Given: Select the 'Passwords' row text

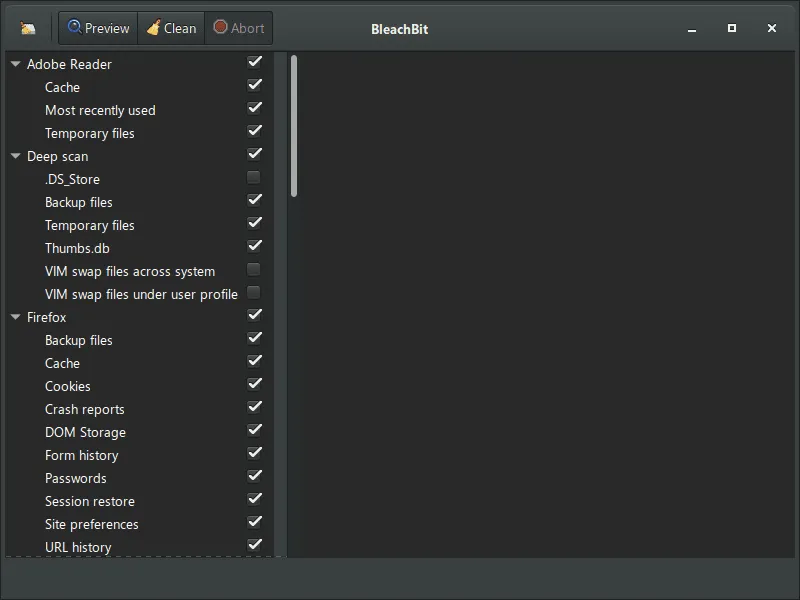Looking at the screenshot, I should (76, 478).
